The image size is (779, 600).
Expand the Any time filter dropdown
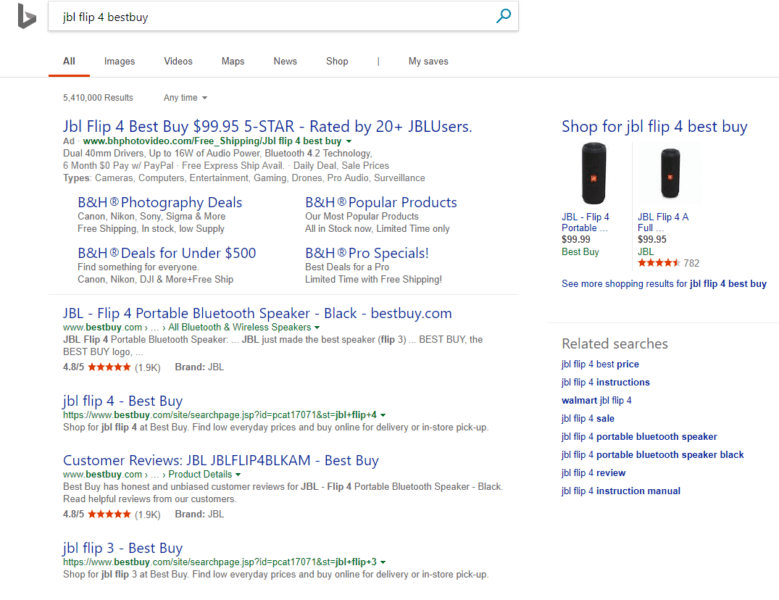click(x=186, y=98)
